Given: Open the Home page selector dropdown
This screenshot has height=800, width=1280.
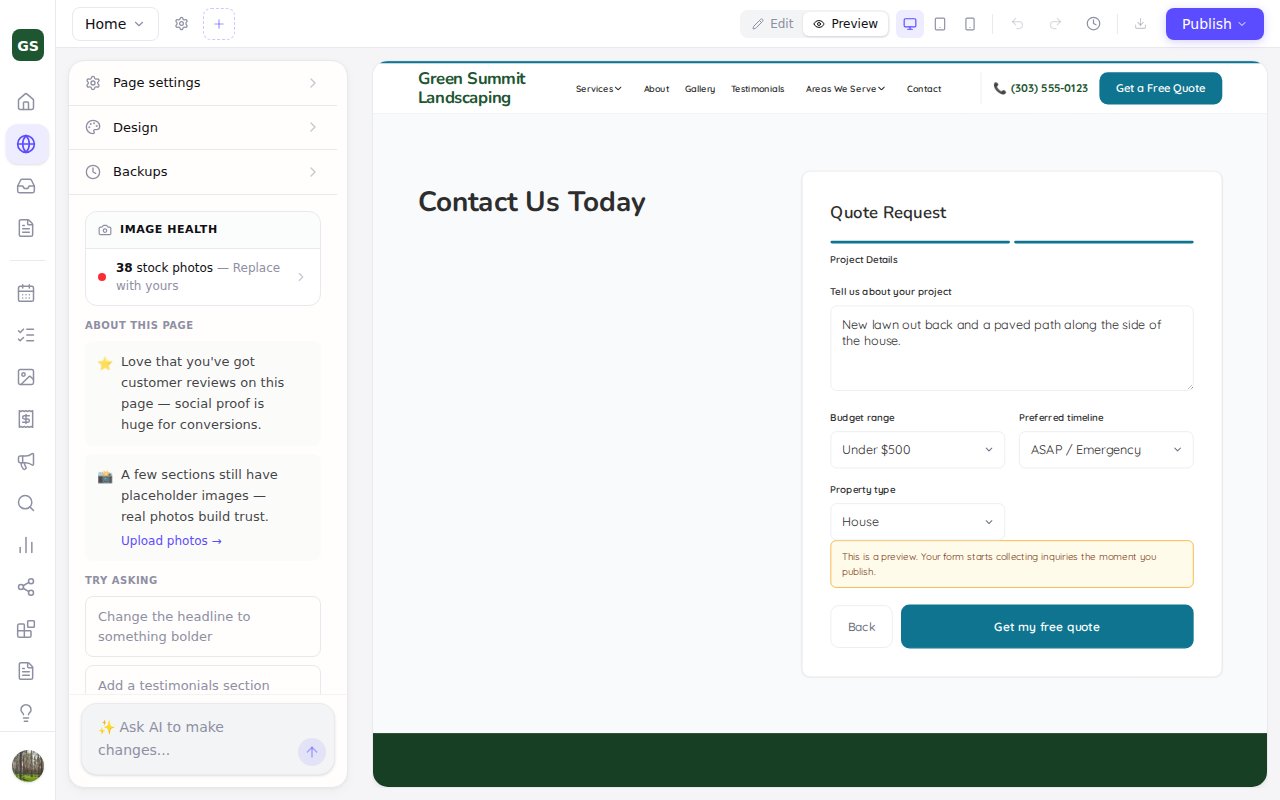Looking at the screenshot, I should pos(115,24).
